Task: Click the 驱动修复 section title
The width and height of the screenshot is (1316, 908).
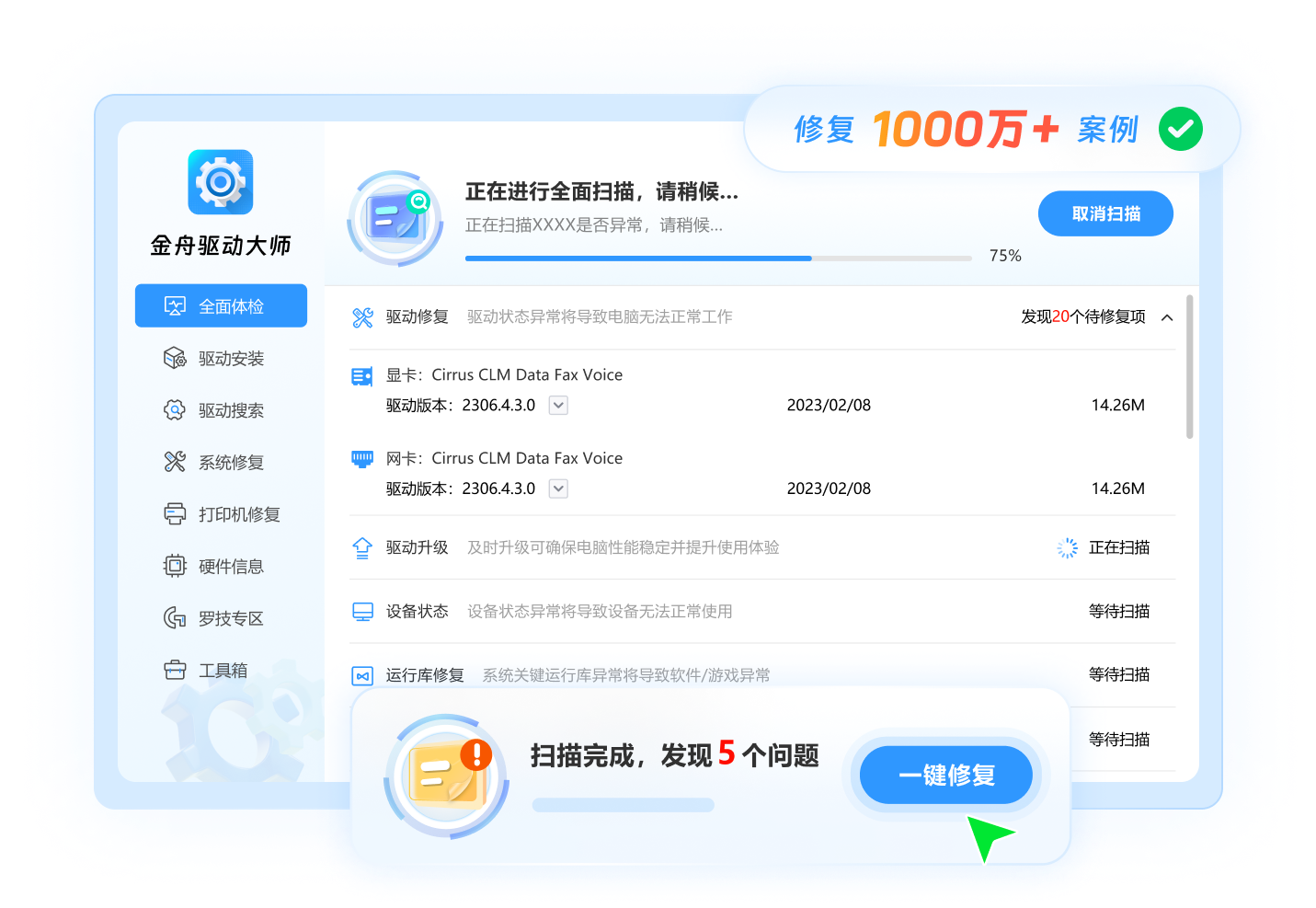Action: [x=417, y=316]
